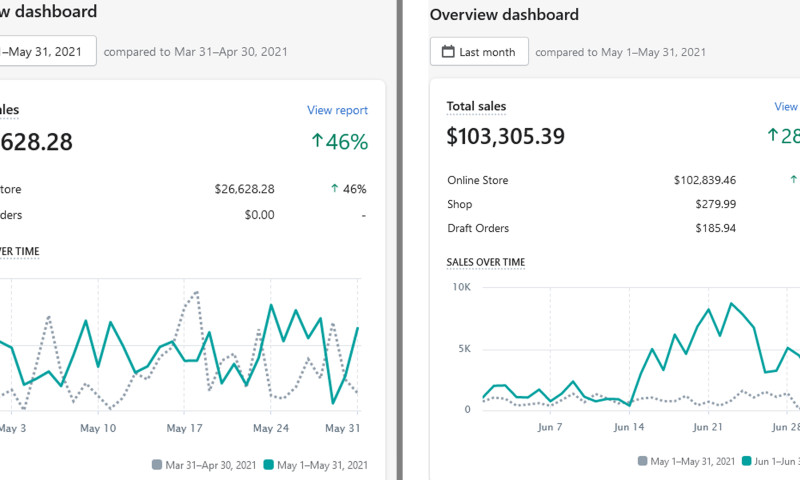Click the small up arrow in $26,628.28 row
This screenshot has width=800, height=480.
click(333, 188)
